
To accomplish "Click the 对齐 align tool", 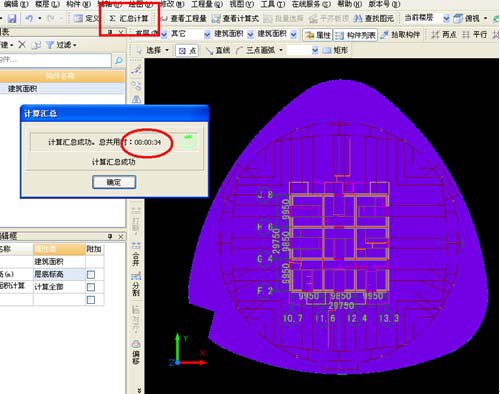I will (x=136, y=319).
